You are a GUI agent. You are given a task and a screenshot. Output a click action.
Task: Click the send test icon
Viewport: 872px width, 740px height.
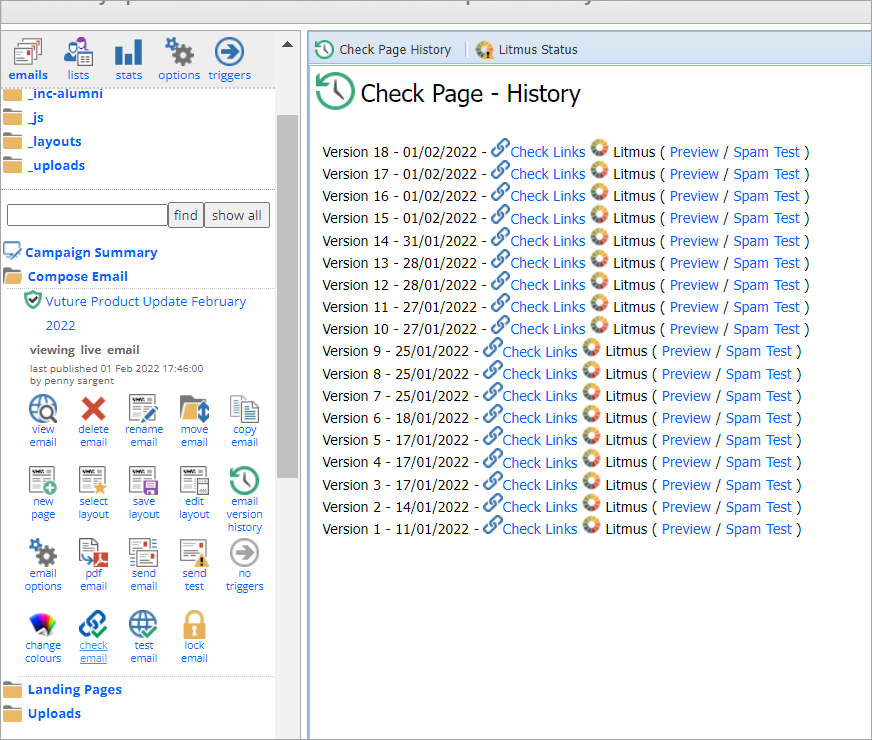194,553
